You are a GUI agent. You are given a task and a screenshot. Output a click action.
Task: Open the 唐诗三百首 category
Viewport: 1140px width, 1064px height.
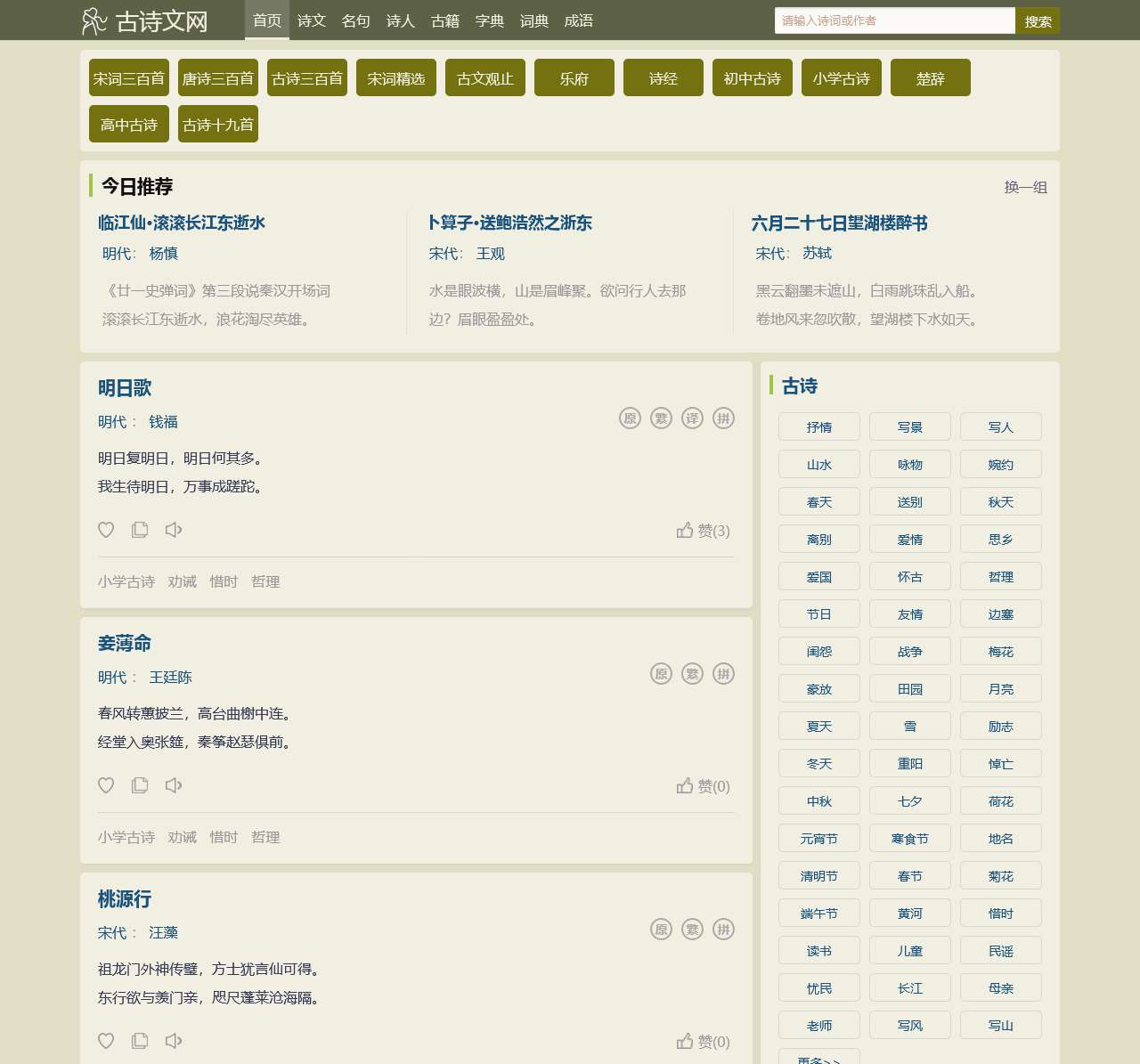coord(217,77)
